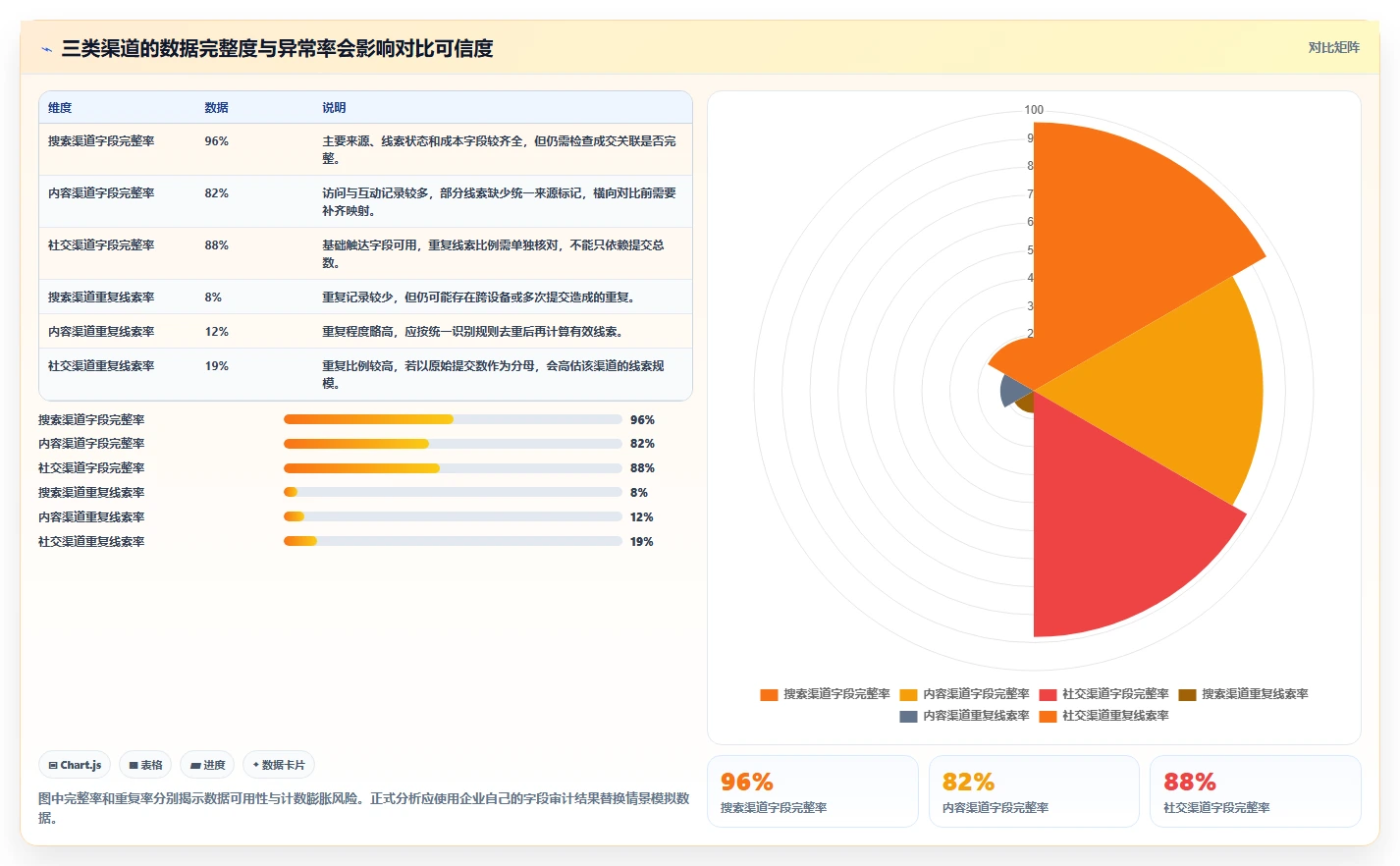Toggle legend item 内容渠道重复线索率
The width and height of the screenshot is (1400, 866).
coord(964,716)
